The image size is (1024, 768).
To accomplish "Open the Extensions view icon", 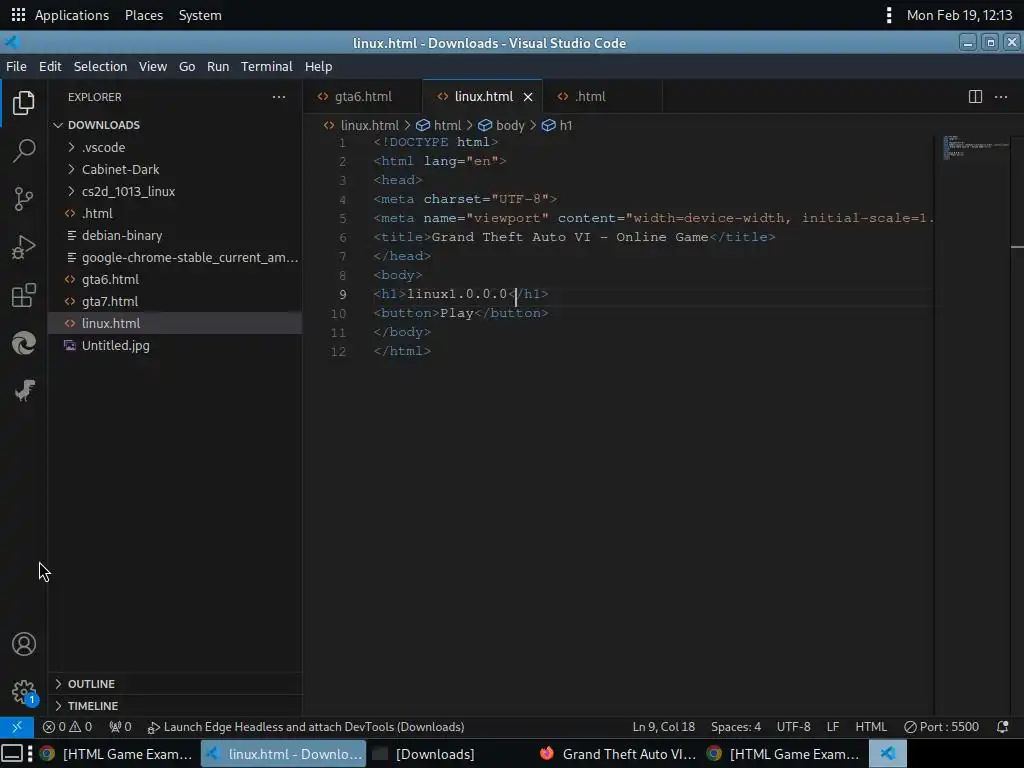I will [x=24, y=295].
